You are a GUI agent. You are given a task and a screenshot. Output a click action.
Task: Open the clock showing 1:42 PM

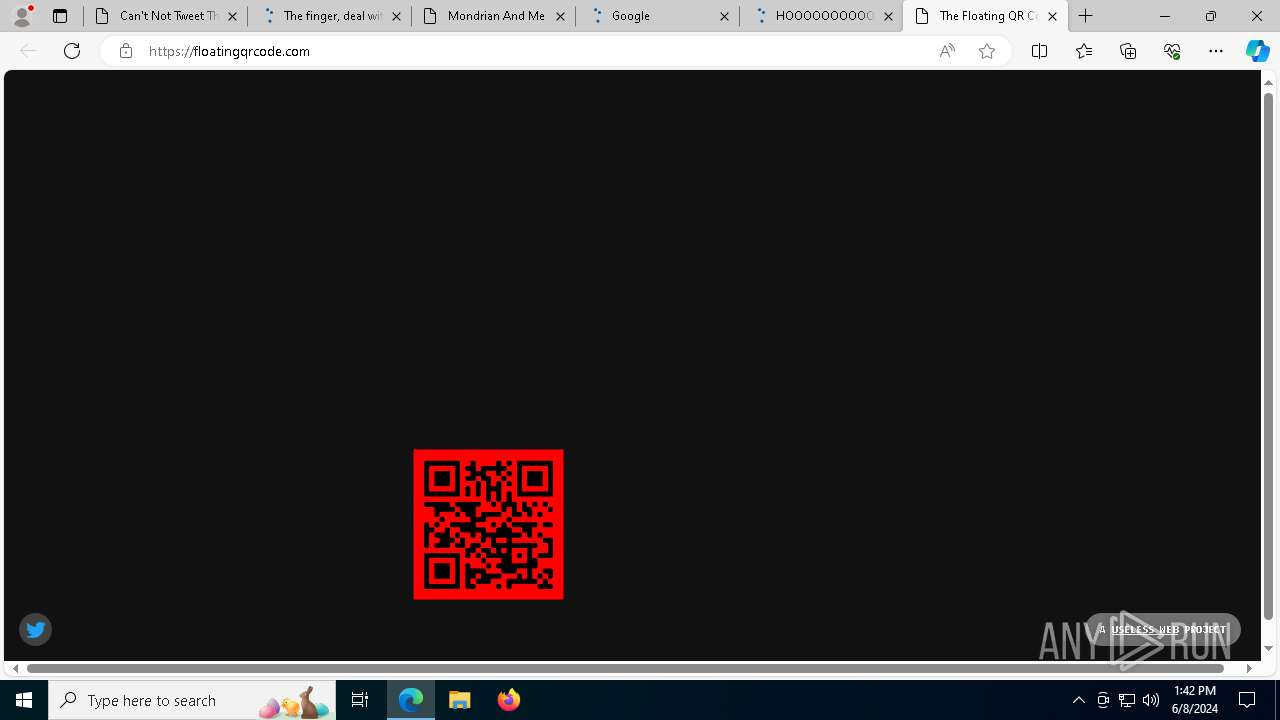[1195, 700]
